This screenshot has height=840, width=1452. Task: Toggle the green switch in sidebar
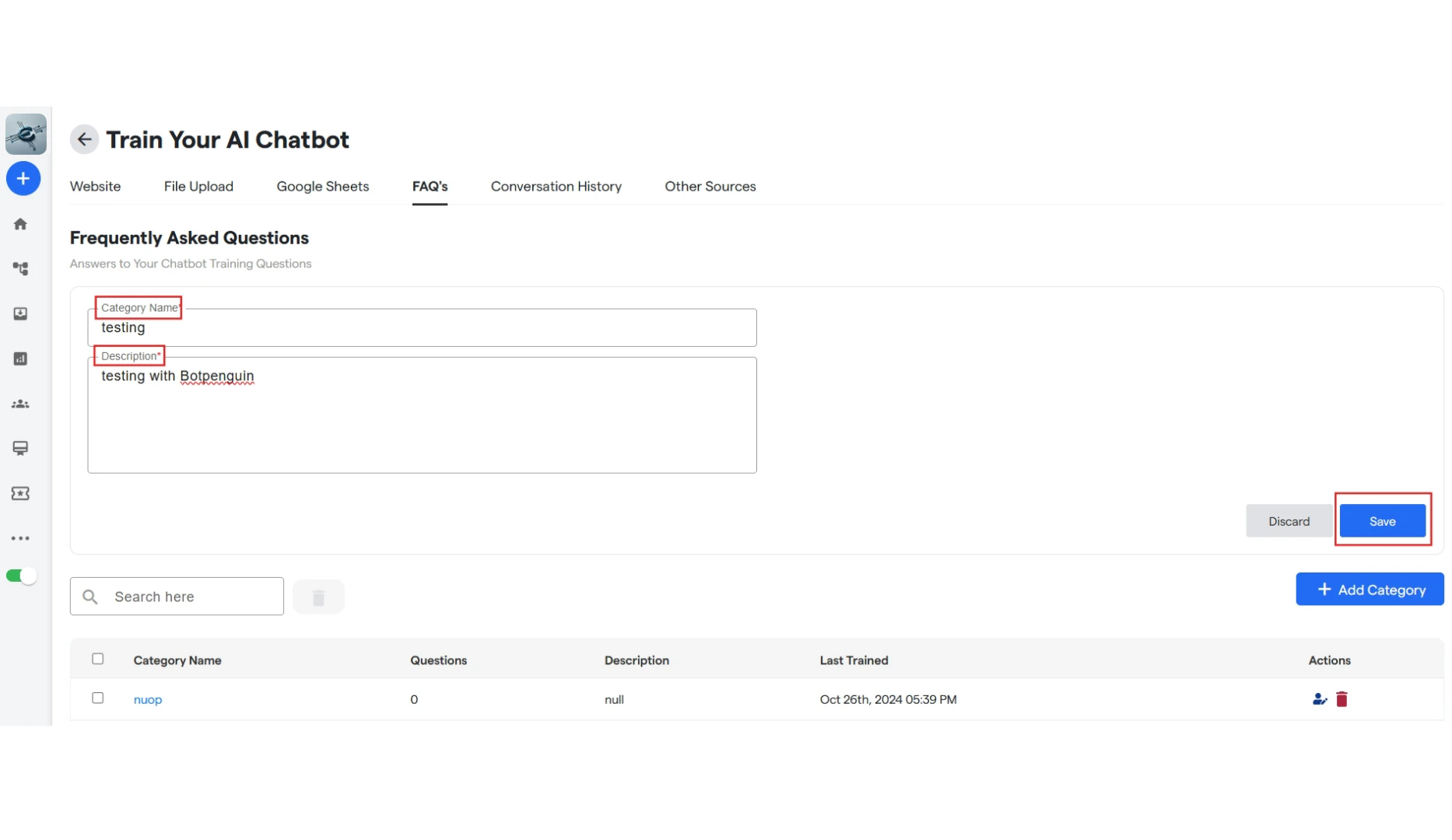22,576
